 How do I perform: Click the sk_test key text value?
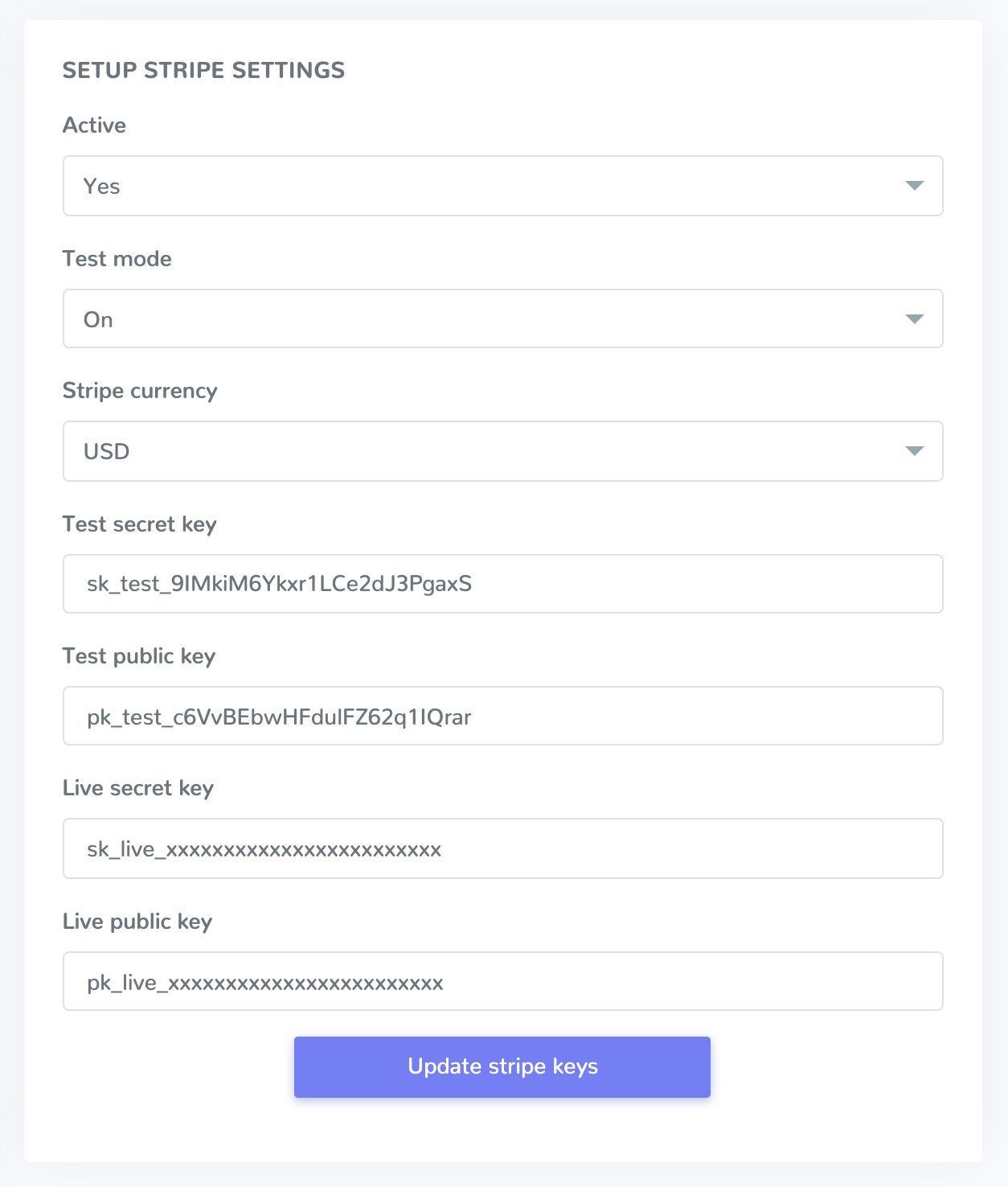point(279,584)
